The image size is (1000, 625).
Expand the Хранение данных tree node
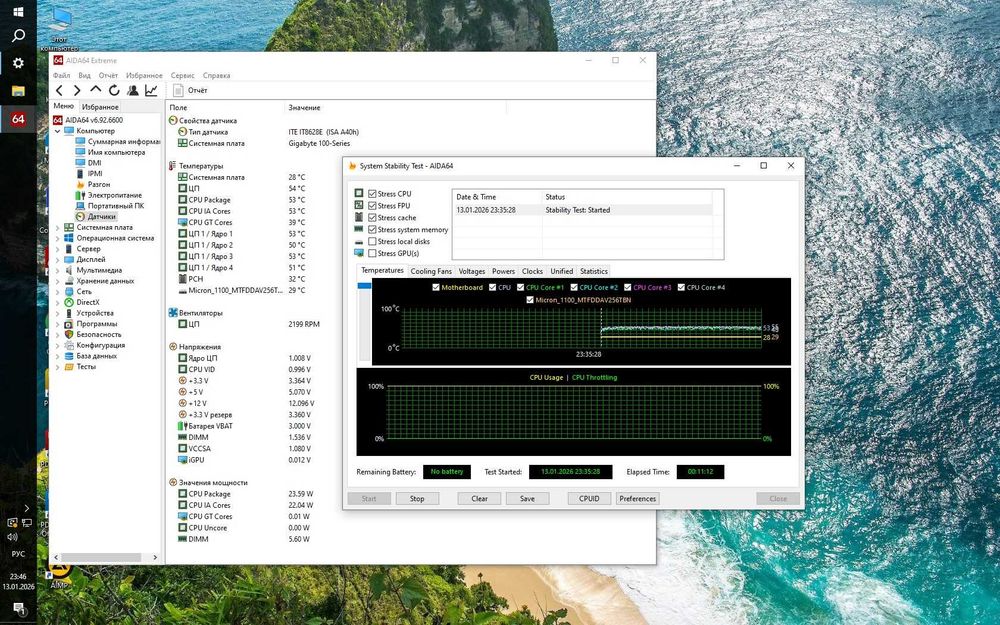click(x=57, y=281)
